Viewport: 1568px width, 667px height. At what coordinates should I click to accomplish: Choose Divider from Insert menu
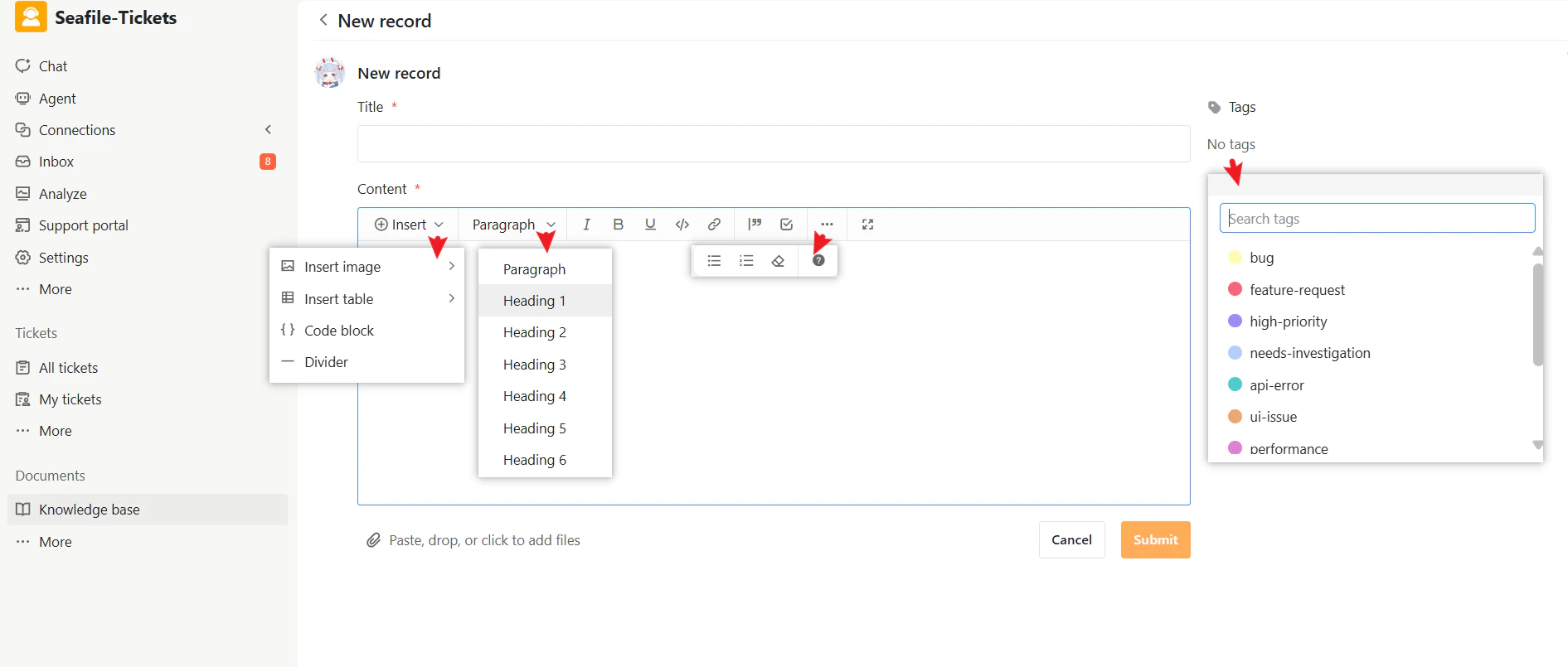(367, 362)
